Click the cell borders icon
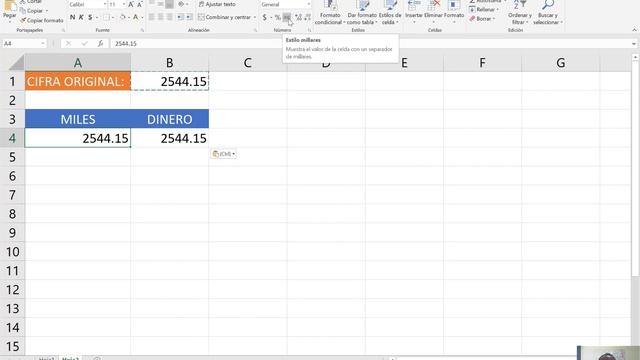This screenshot has height=360, width=640. coord(106,17)
